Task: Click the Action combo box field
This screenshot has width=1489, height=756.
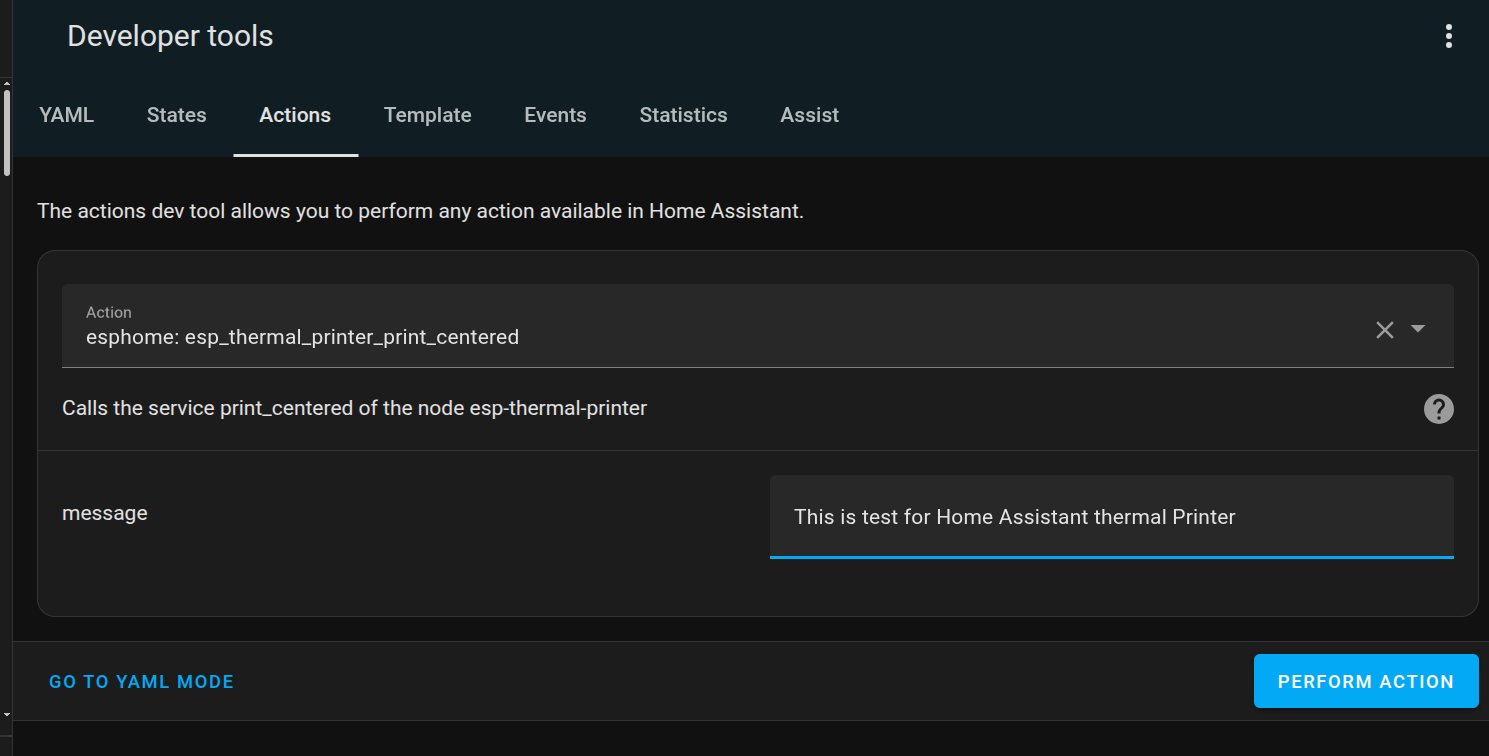Action: coord(757,326)
